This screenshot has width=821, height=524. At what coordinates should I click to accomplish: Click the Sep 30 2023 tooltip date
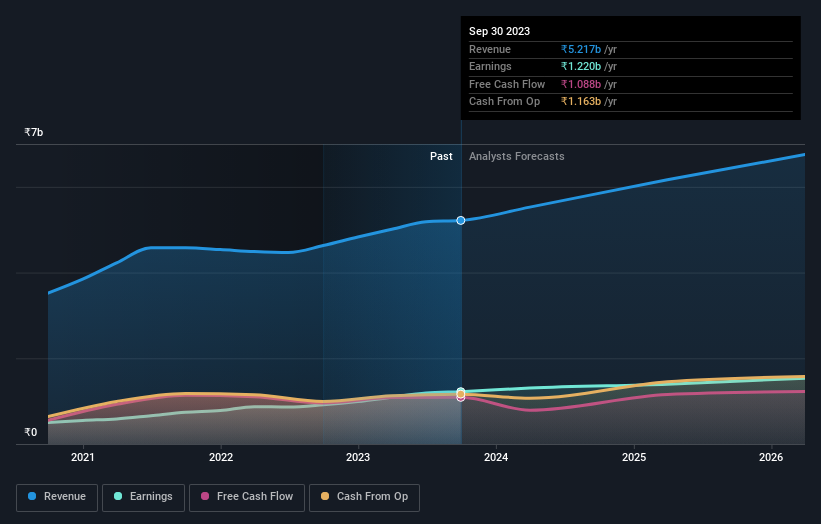500,31
